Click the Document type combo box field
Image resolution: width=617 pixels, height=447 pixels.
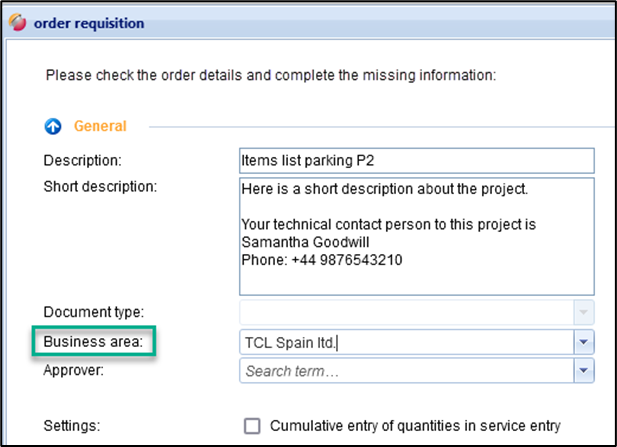(x=405, y=313)
